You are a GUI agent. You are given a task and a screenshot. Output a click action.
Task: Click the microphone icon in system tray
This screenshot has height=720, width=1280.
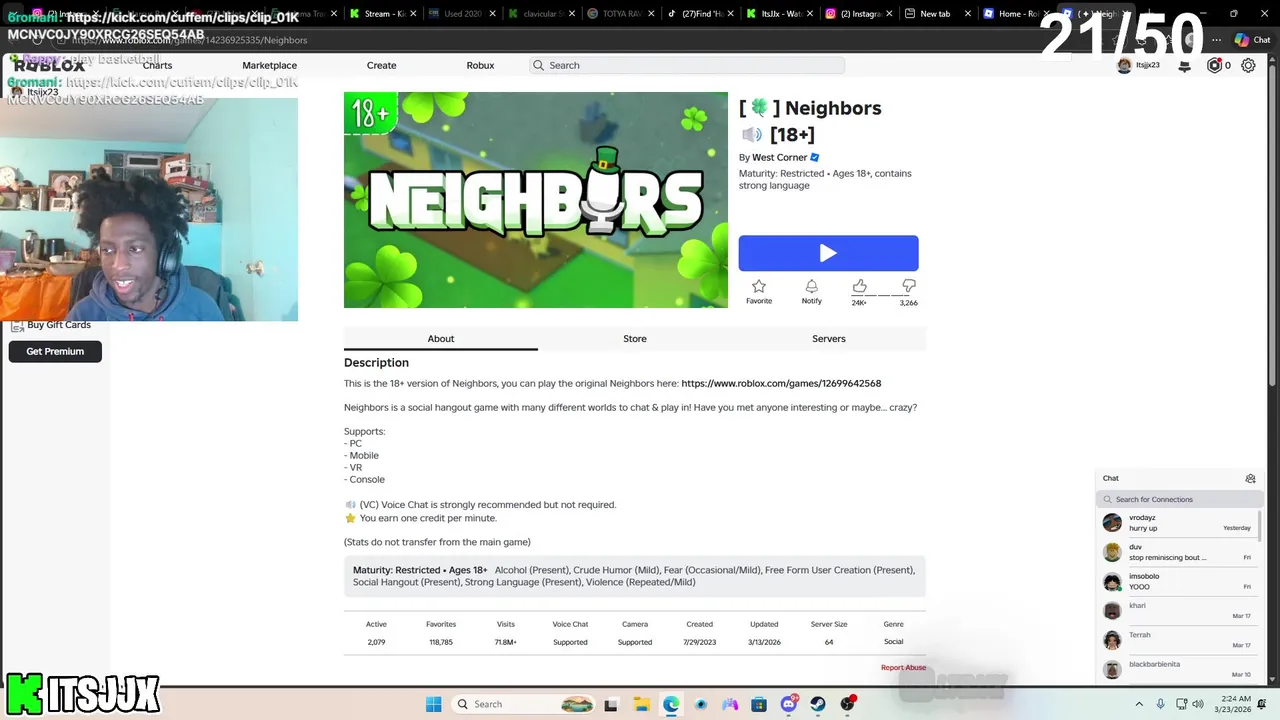click(x=1161, y=704)
